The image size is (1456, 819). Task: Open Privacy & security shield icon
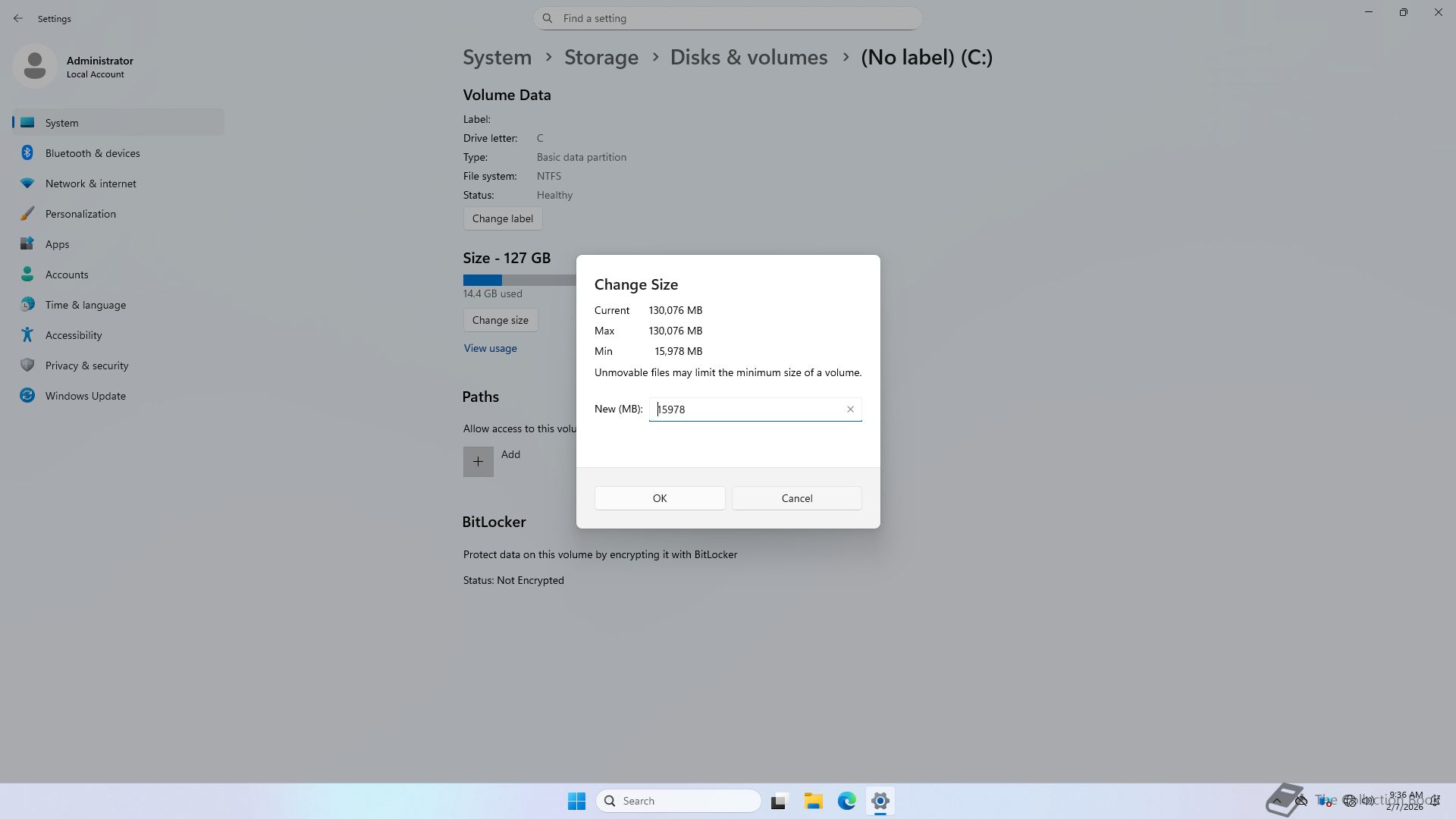pyautogui.click(x=27, y=366)
